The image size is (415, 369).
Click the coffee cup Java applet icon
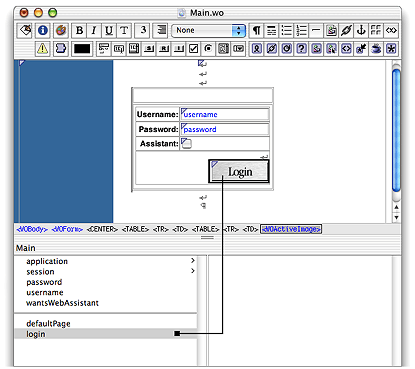(x=376, y=49)
